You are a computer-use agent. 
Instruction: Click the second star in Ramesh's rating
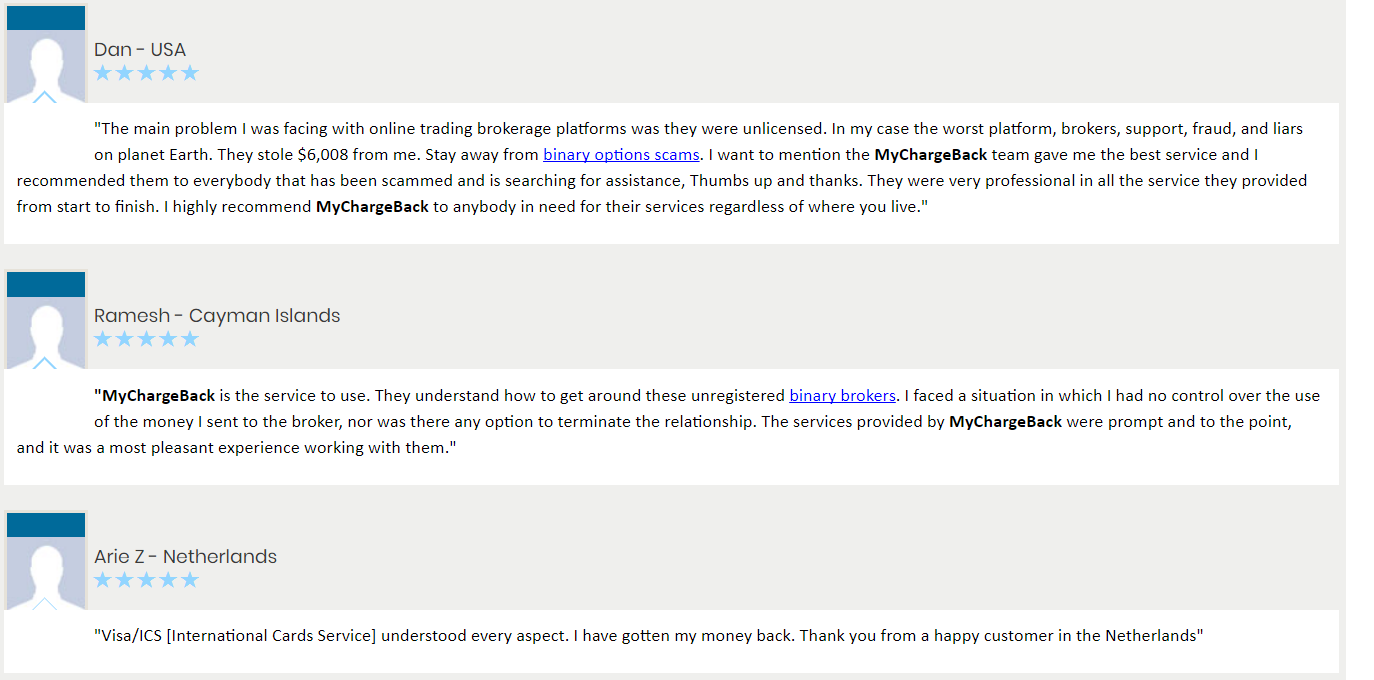[124, 339]
